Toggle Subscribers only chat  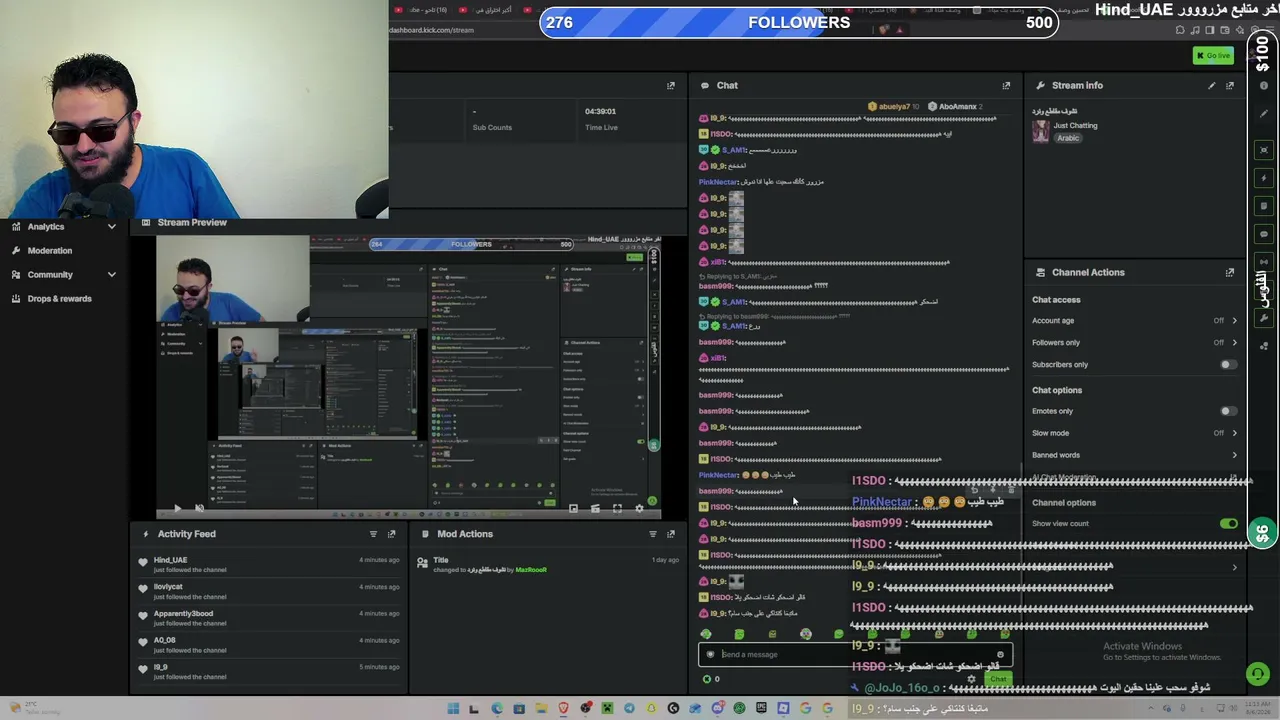click(1228, 365)
